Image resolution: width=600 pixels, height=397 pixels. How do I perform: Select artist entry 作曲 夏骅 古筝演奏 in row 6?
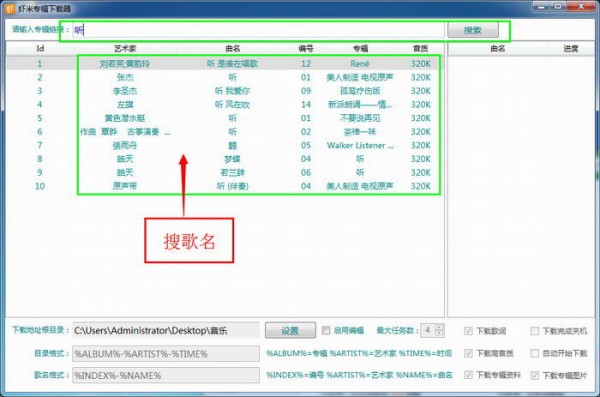125,132
